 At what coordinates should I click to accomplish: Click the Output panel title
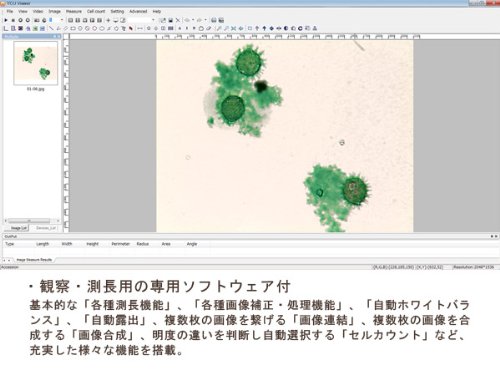click(11, 236)
